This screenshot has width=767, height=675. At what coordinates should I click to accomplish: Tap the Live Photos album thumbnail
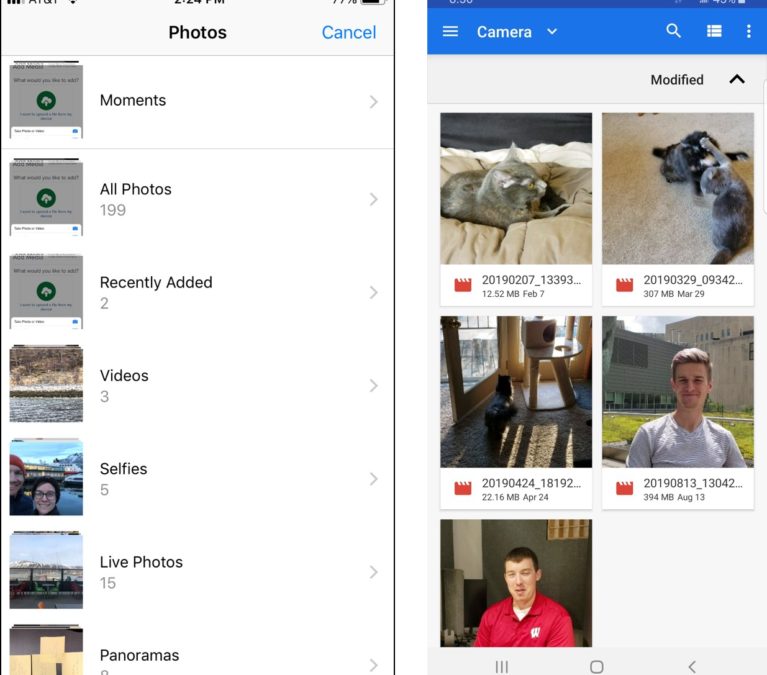[x=46, y=570]
